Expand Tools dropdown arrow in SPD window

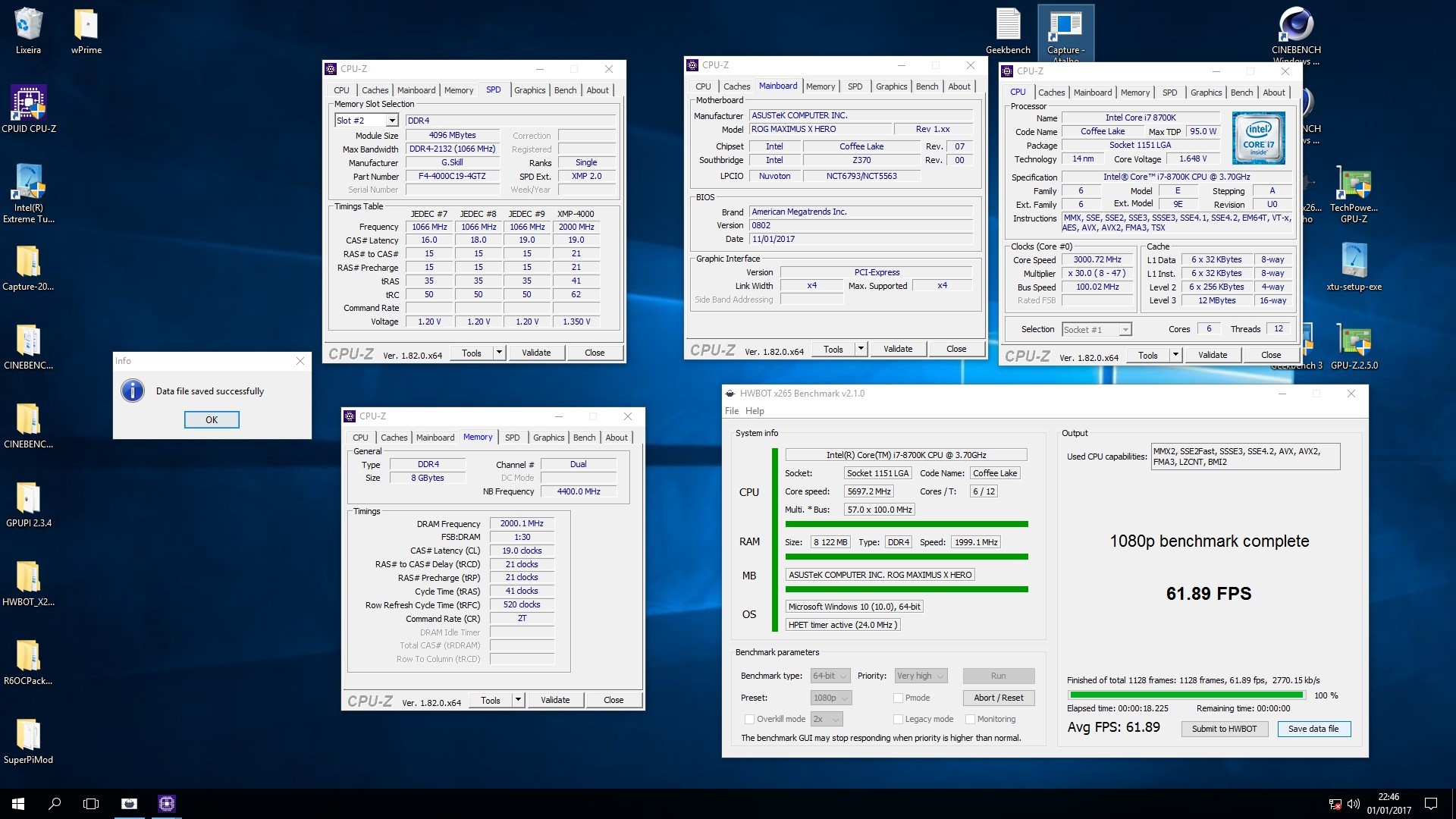tap(499, 353)
